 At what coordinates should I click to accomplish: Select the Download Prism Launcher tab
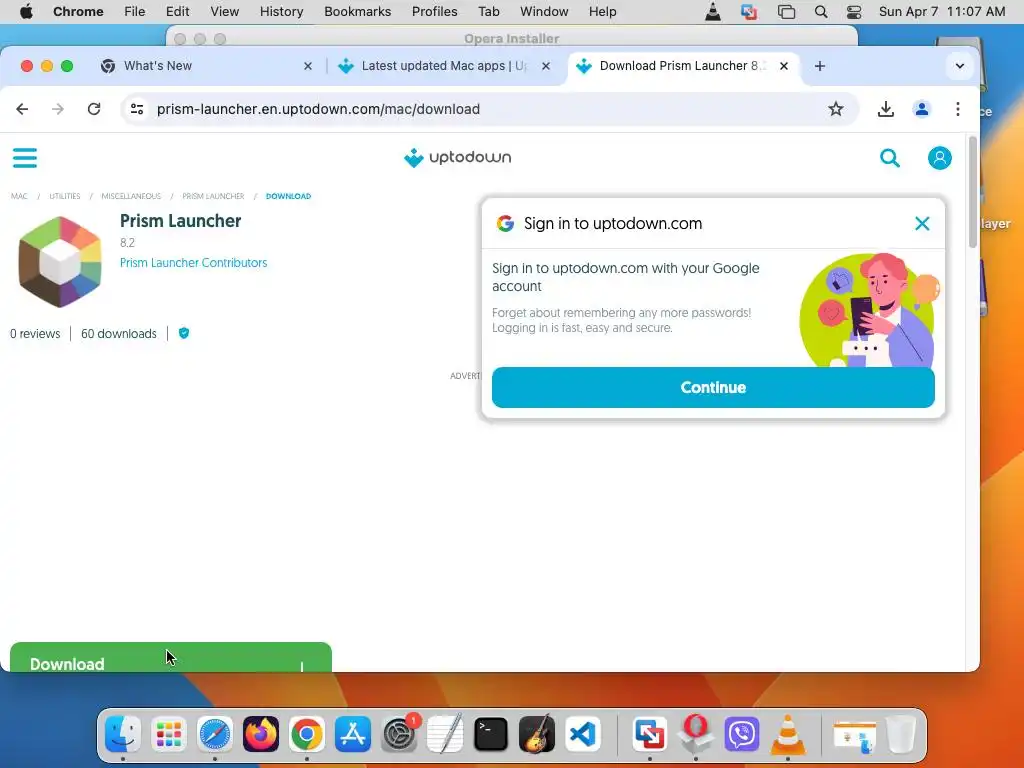683,66
